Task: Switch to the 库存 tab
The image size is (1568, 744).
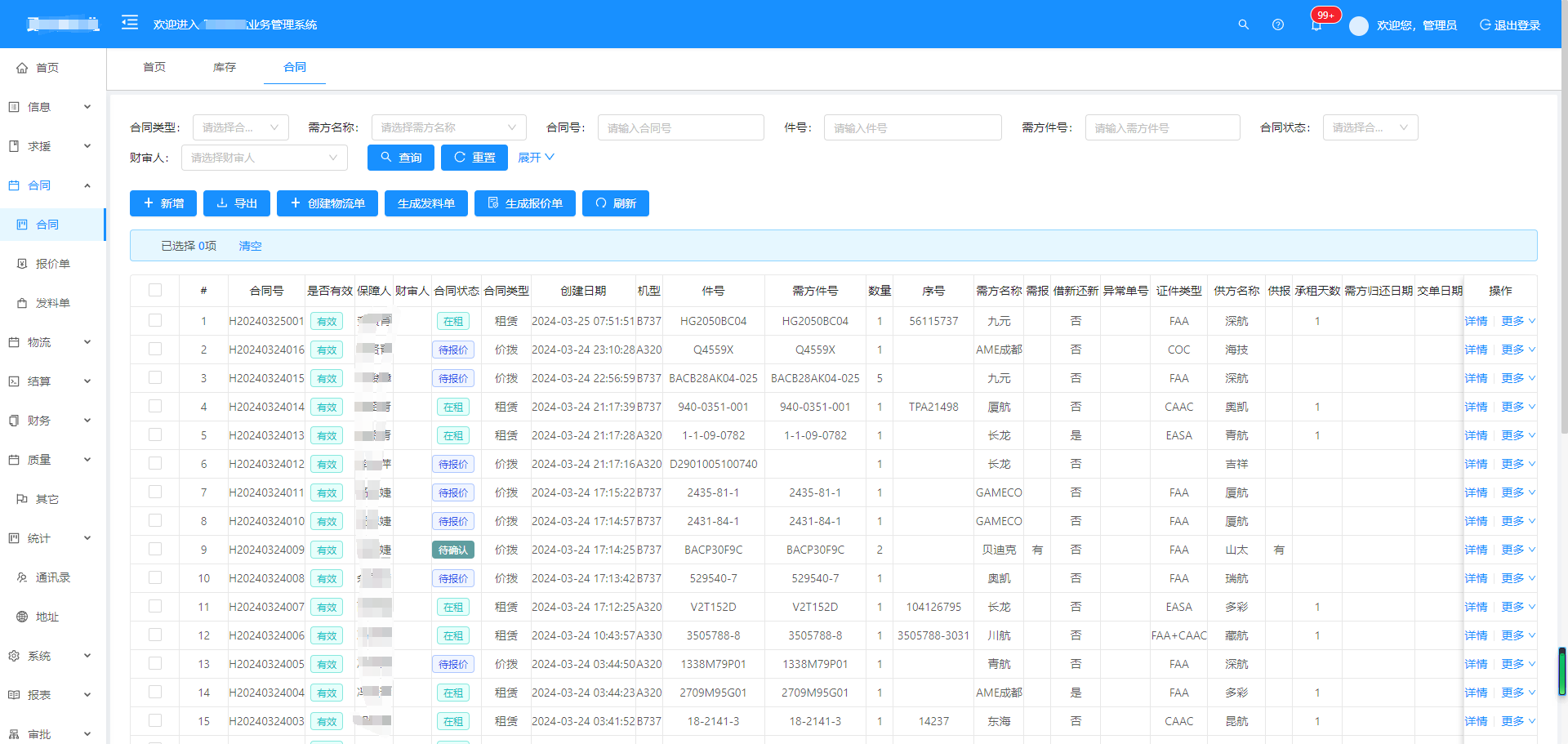Action: click(x=225, y=67)
